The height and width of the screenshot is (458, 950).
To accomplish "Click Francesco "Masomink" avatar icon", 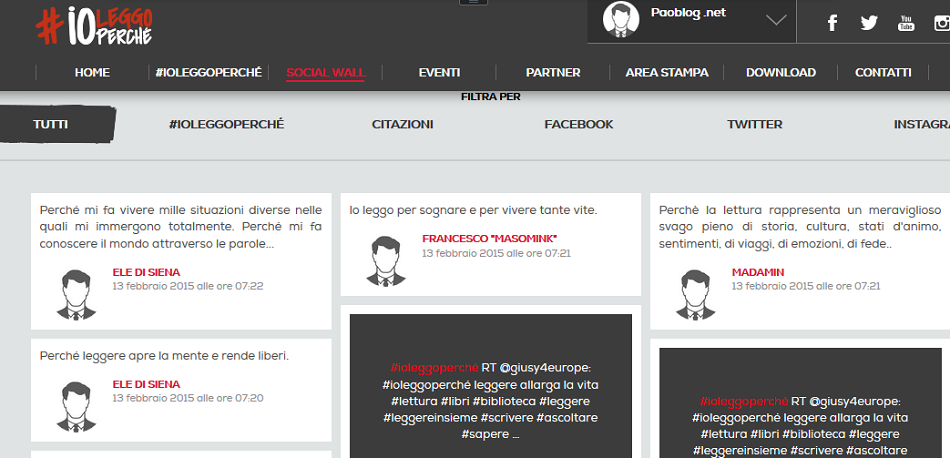I will click(x=385, y=261).
